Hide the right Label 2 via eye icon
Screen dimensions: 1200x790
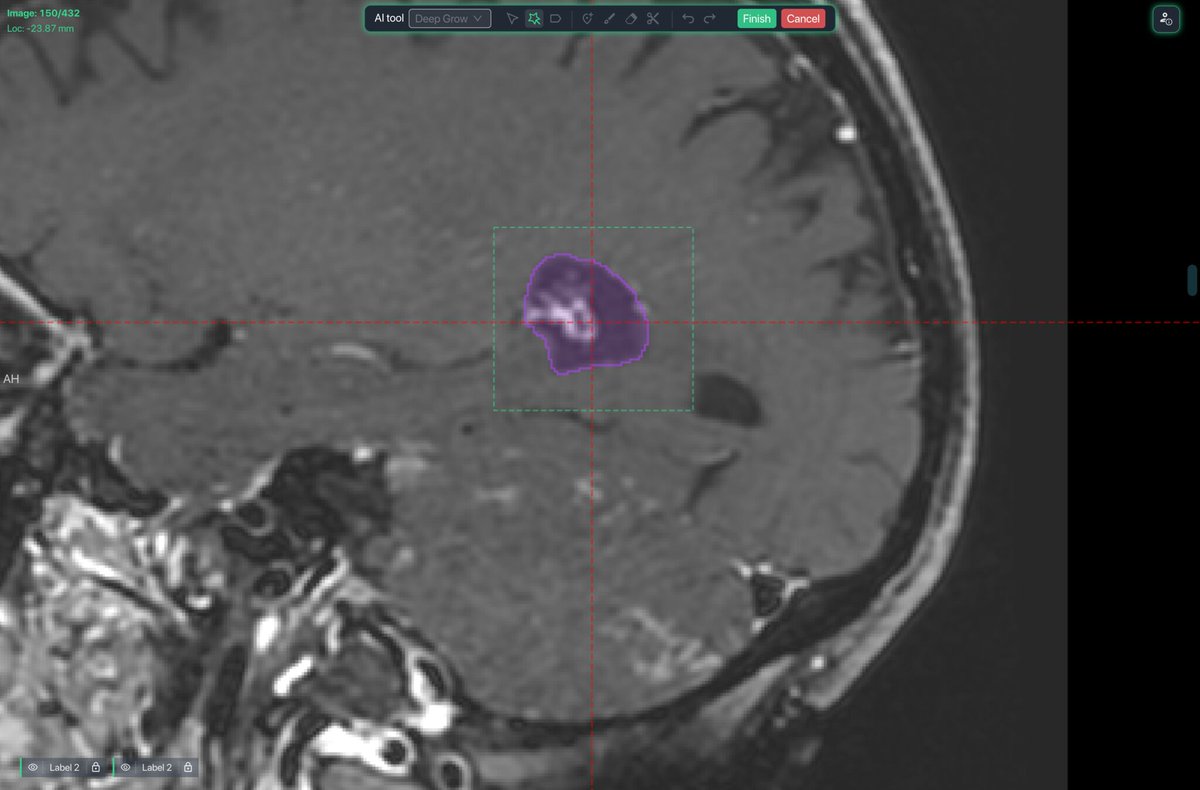126,768
